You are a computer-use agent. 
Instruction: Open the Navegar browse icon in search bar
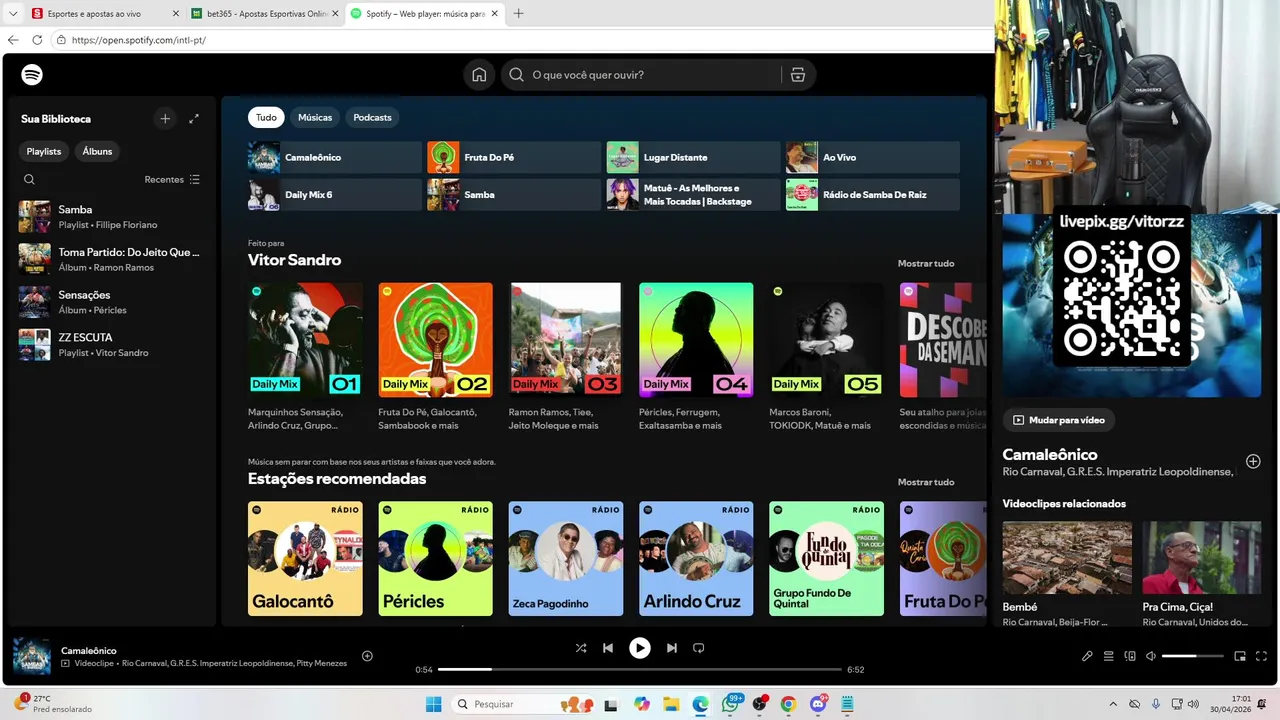(797, 75)
